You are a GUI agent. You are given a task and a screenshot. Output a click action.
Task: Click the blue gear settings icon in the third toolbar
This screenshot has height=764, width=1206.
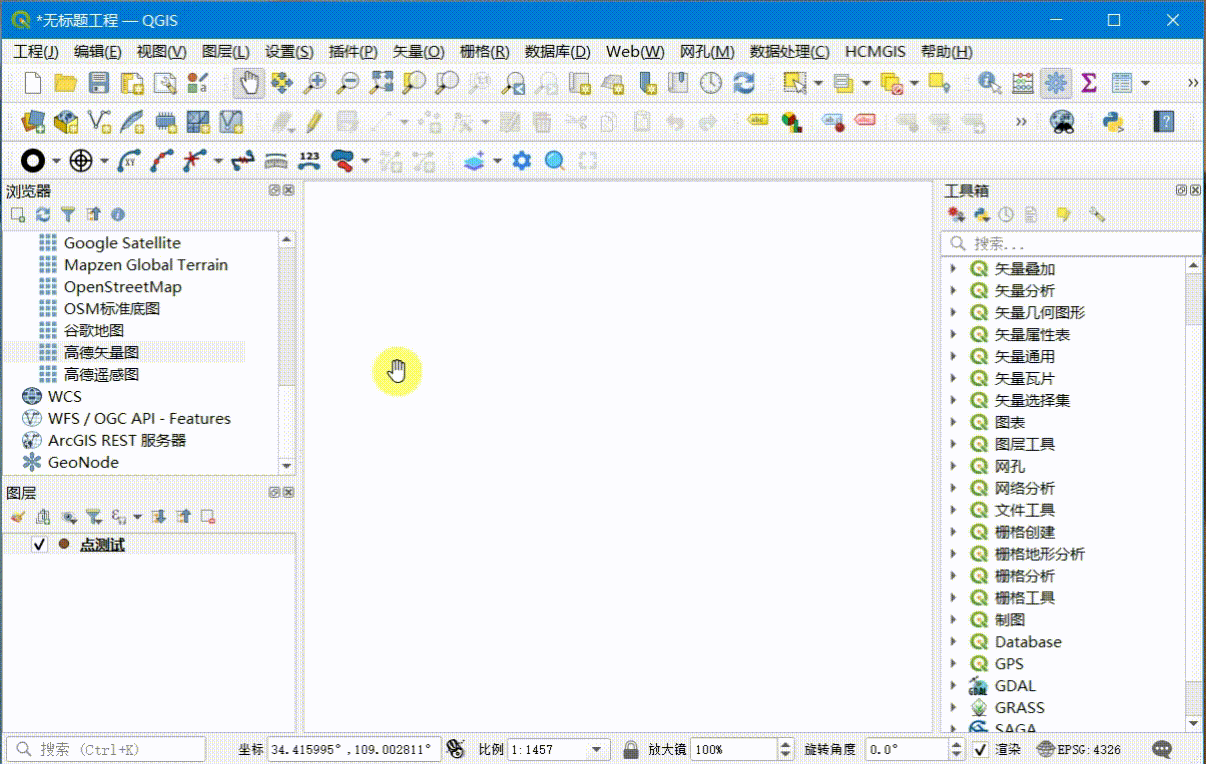pyautogui.click(x=521, y=160)
